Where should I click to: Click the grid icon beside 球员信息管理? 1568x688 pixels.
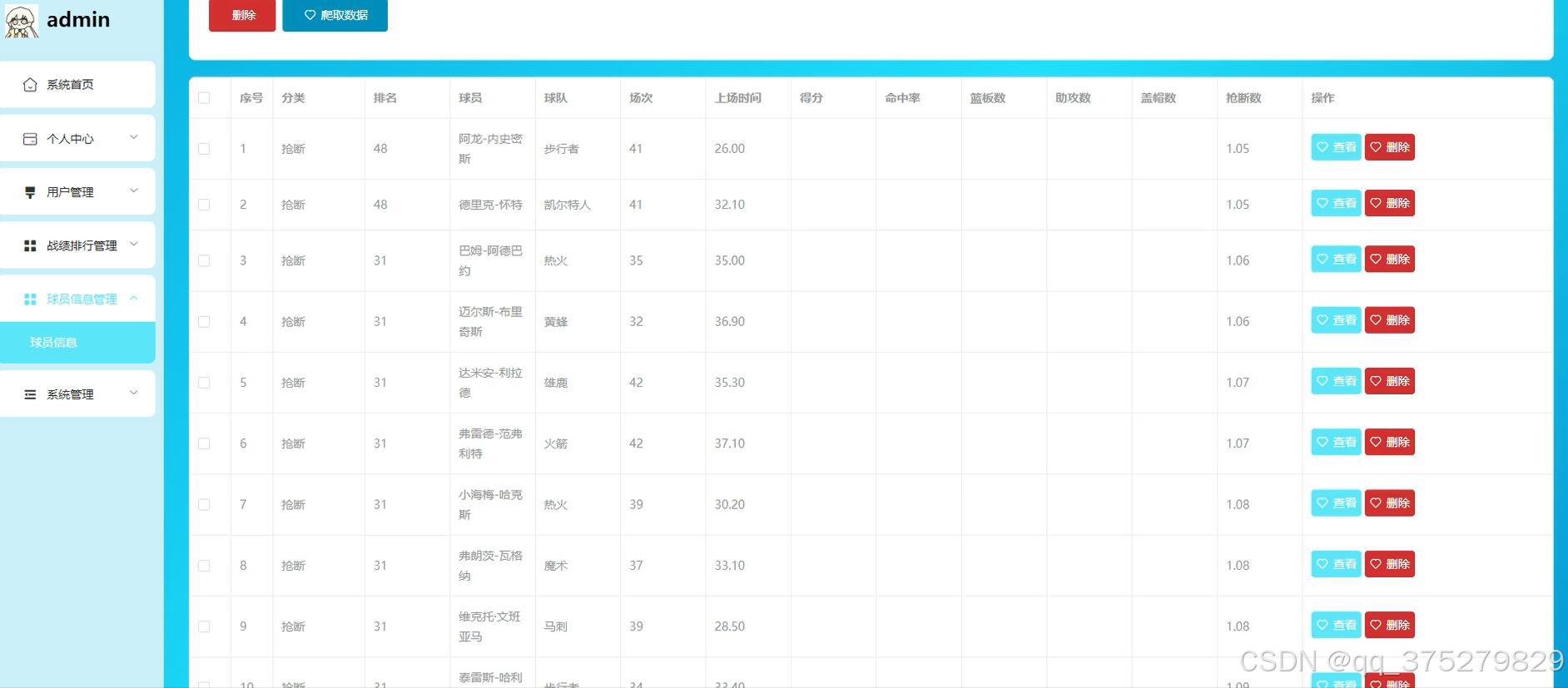point(30,299)
